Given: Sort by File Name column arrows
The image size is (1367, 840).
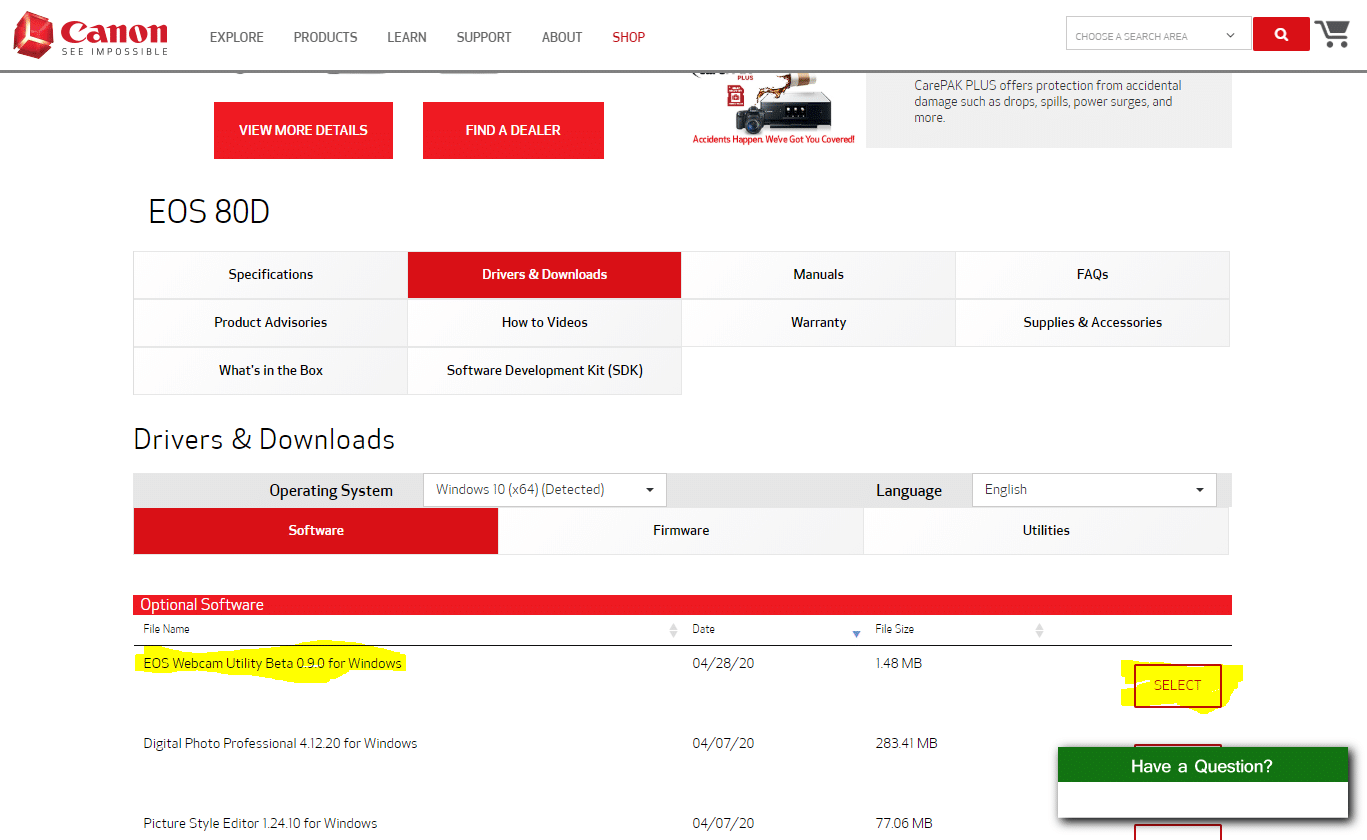Looking at the screenshot, I should tap(673, 630).
